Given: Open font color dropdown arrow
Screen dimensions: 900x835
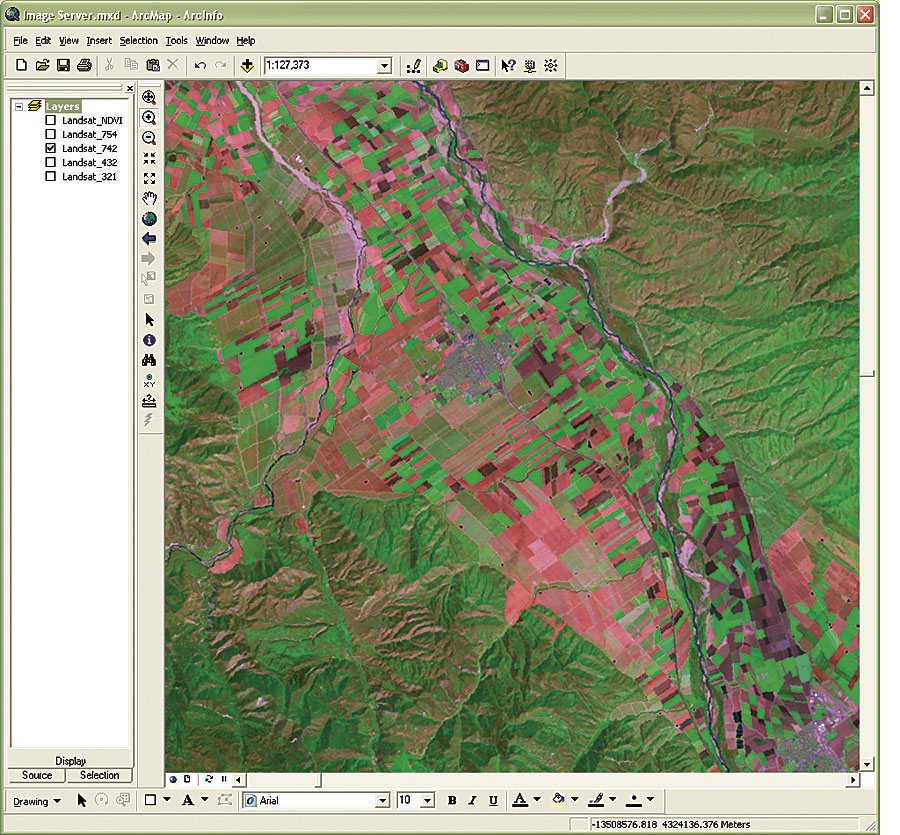Looking at the screenshot, I should pyautogui.click(x=537, y=799).
